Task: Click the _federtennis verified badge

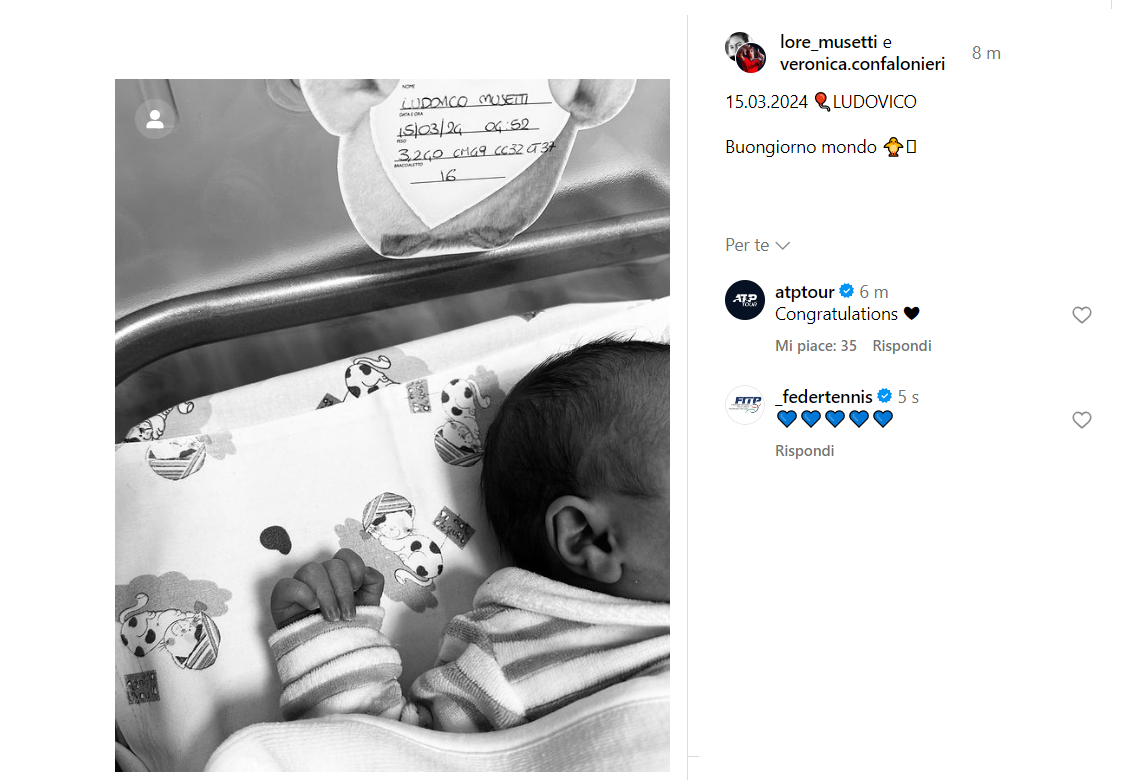Action: tap(884, 396)
